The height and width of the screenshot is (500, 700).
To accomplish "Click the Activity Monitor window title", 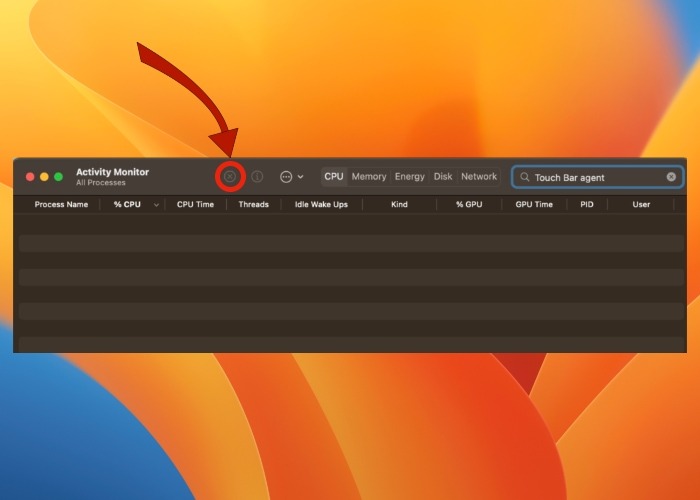I will (112, 172).
